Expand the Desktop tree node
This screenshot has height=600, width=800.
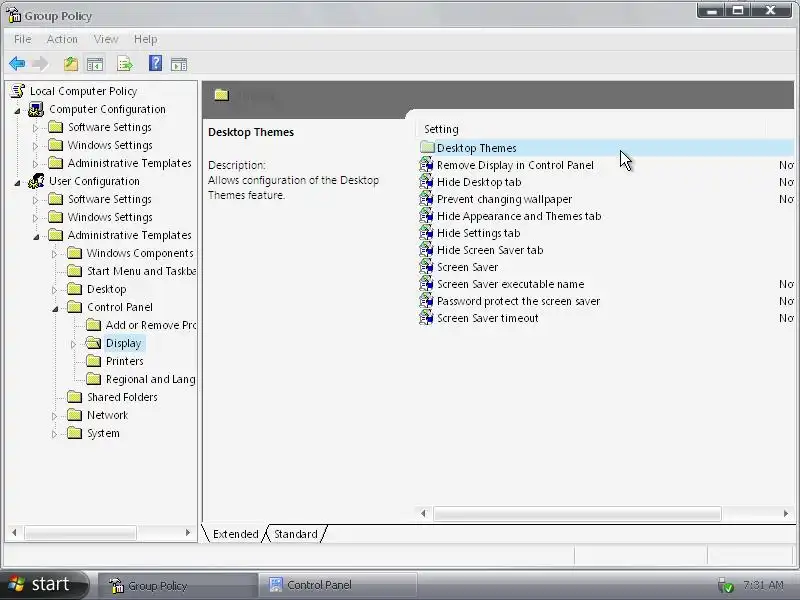tap(54, 290)
